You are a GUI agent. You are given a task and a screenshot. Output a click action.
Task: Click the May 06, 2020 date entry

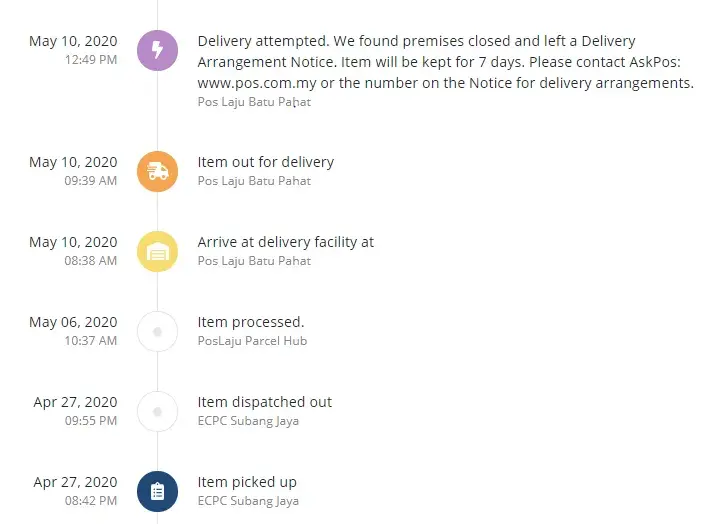point(73,322)
